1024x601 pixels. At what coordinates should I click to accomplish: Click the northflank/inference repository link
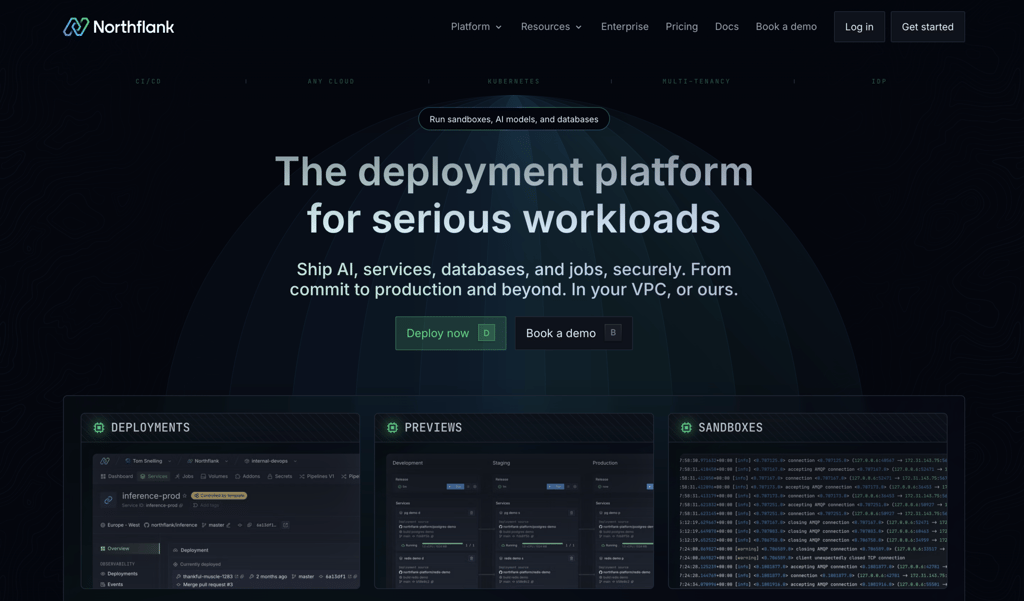tap(170, 525)
